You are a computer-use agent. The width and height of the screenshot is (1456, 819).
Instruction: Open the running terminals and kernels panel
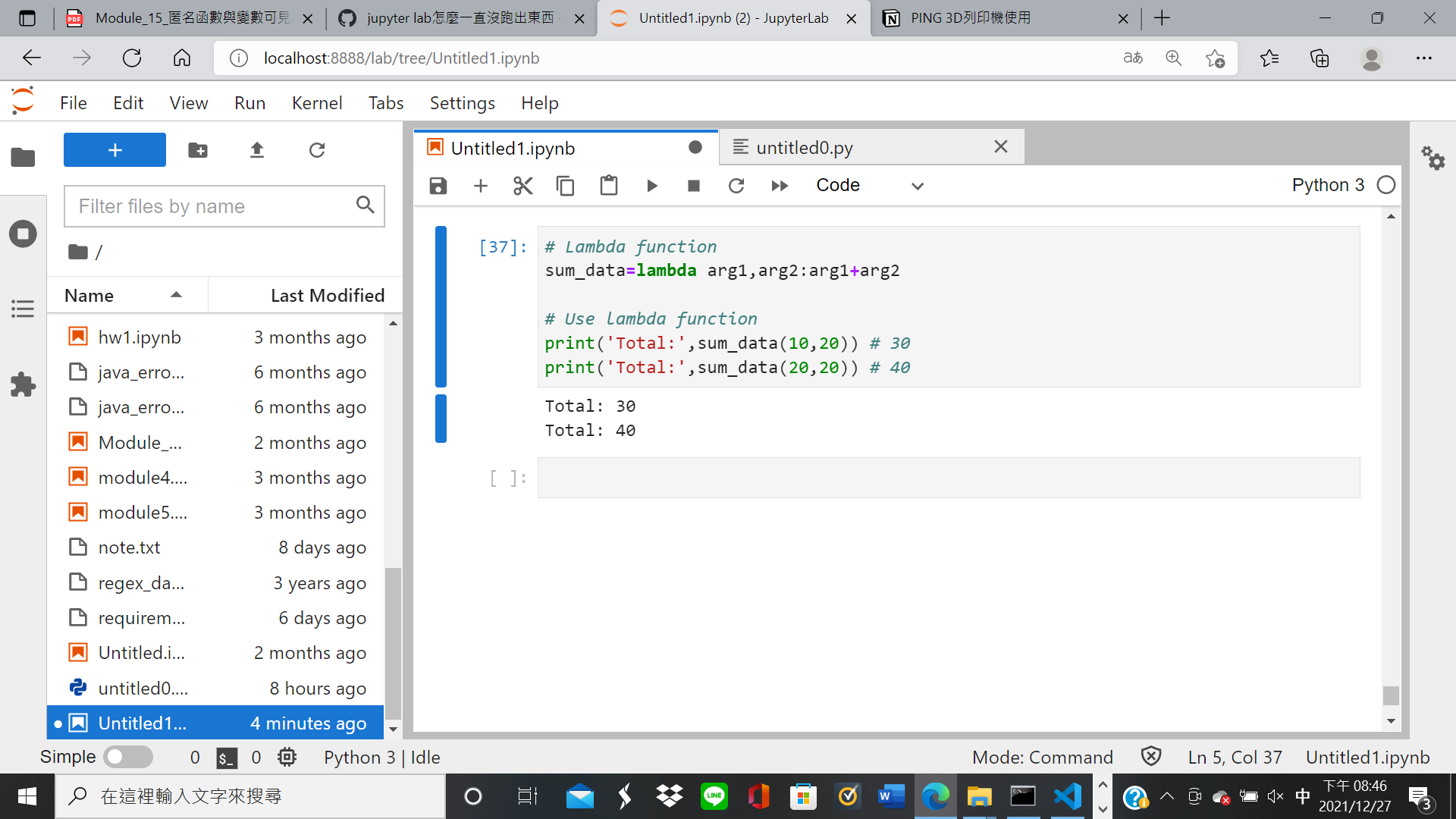[23, 234]
